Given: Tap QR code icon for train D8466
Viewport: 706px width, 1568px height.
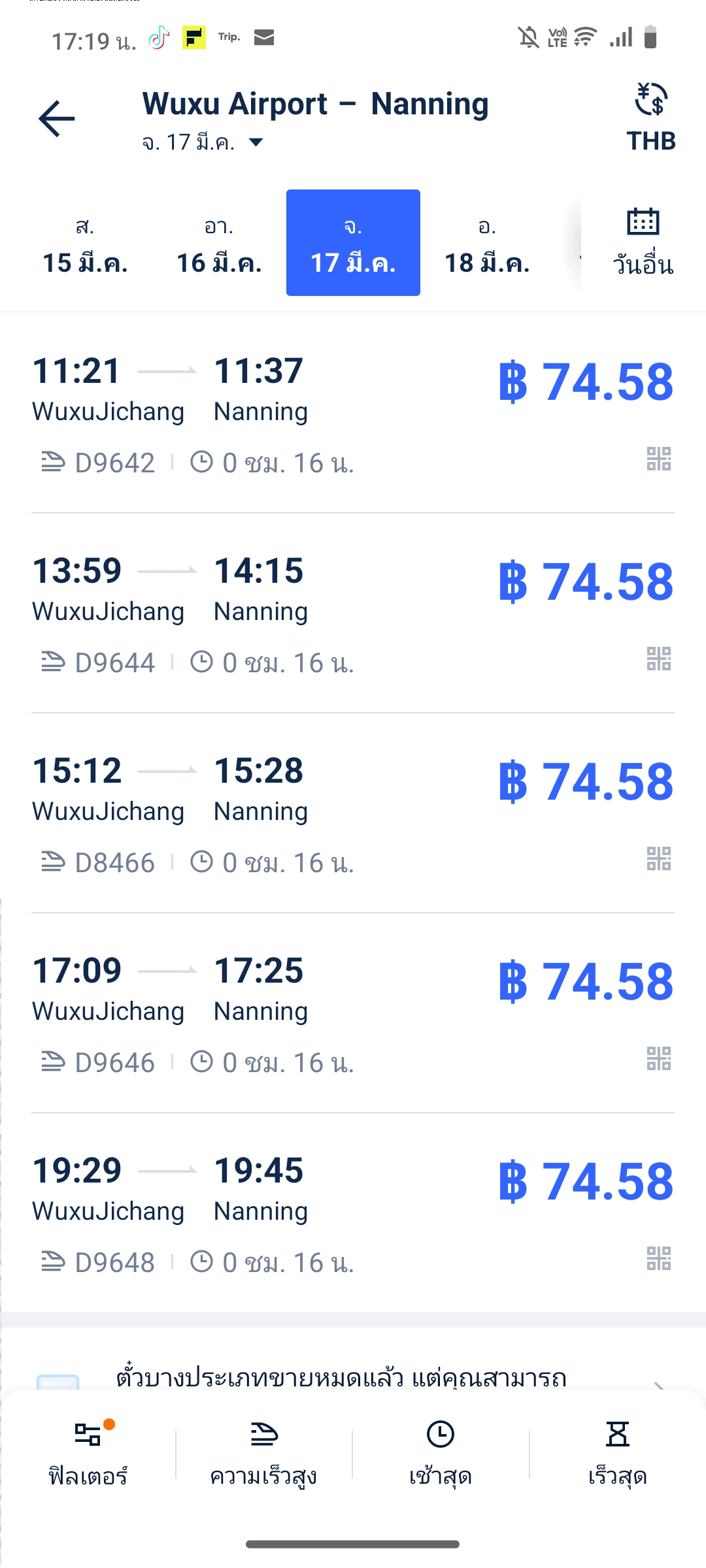Looking at the screenshot, I should click(659, 858).
